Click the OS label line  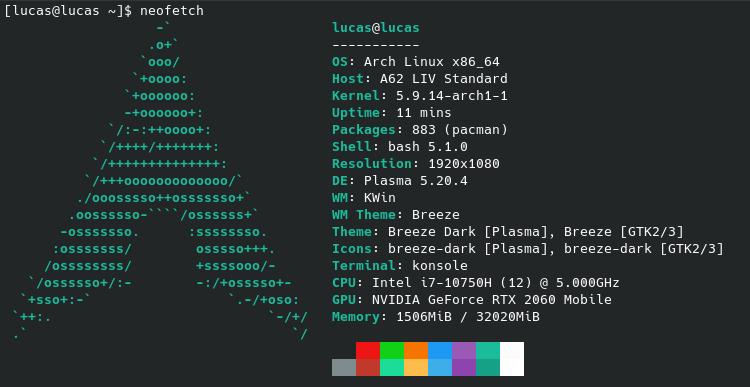pyautogui.click(x=416, y=62)
